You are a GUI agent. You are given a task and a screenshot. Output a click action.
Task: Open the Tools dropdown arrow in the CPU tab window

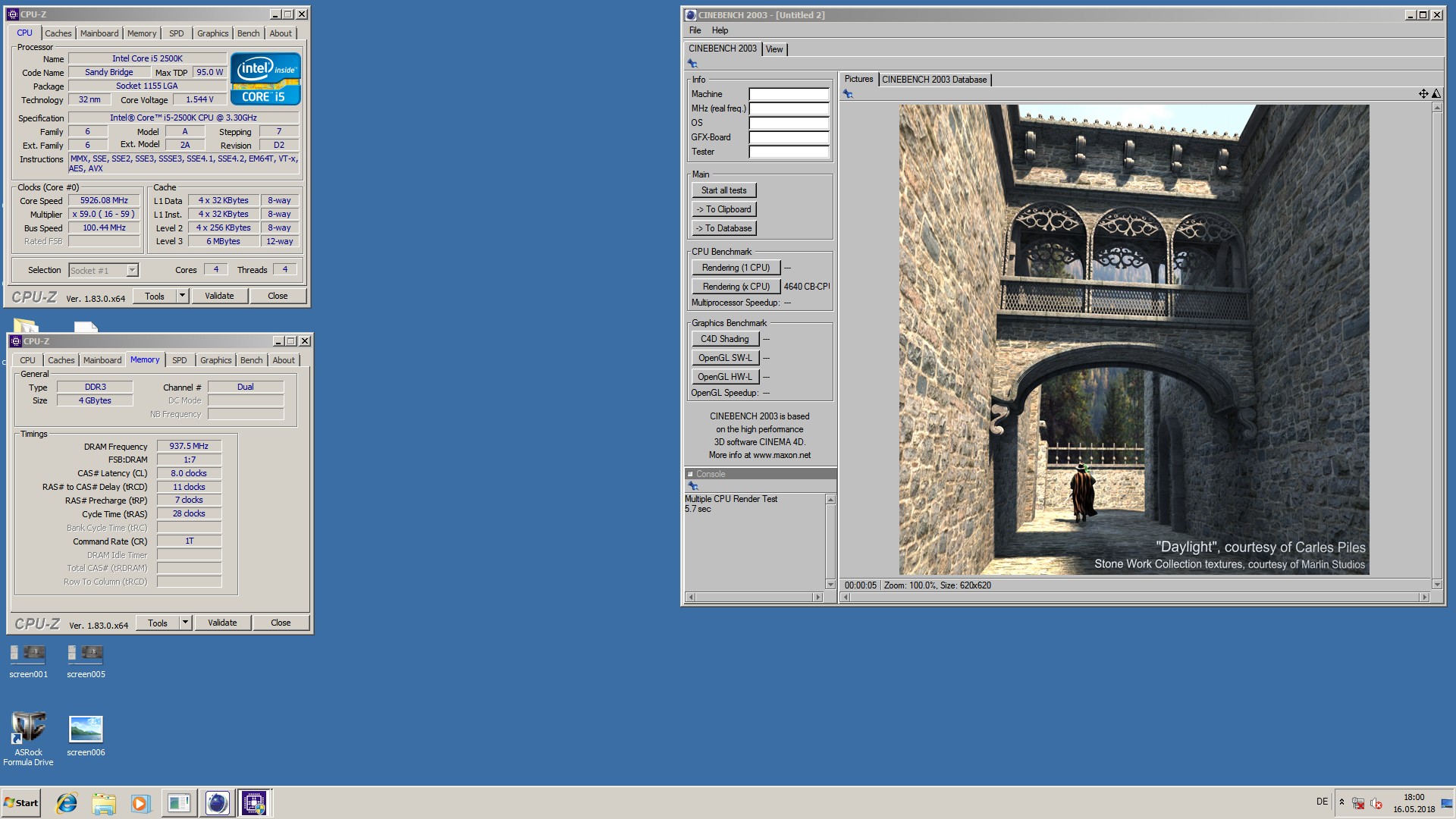(182, 296)
